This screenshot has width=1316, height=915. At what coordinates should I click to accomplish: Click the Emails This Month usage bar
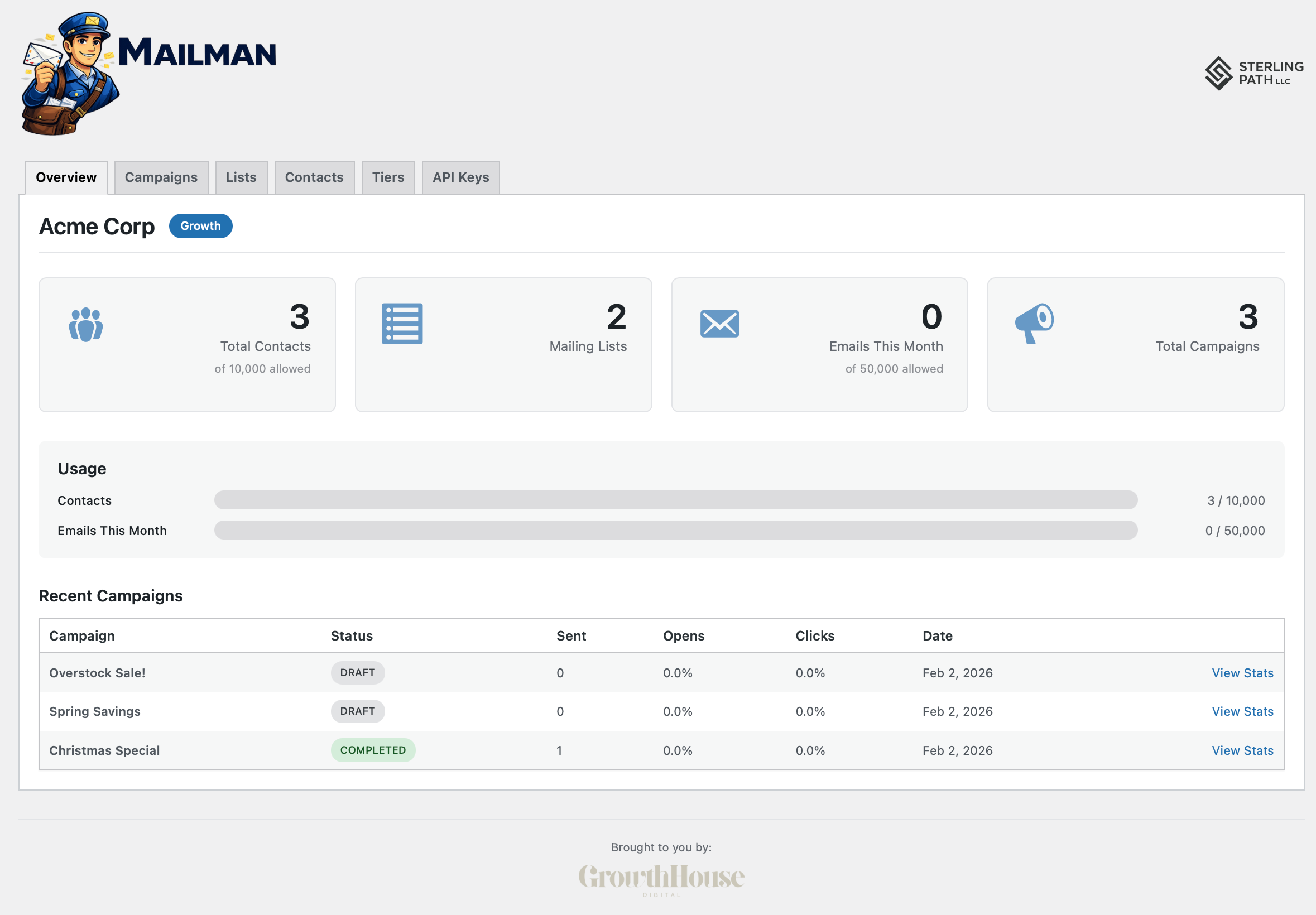tap(675, 530)
